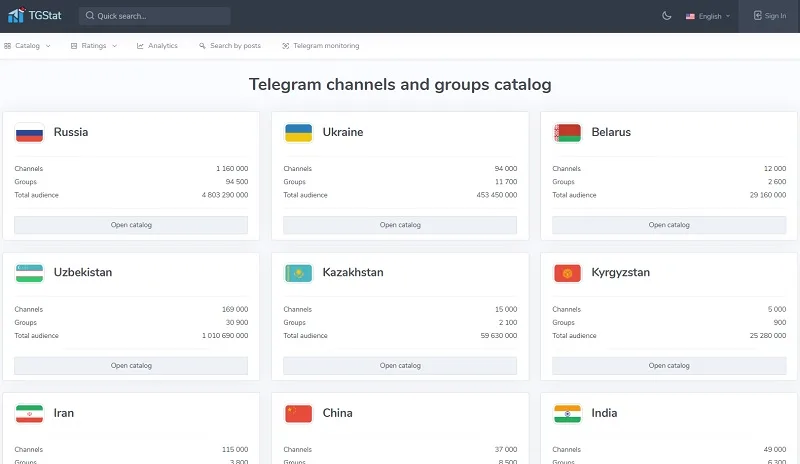Screen dimensions: 800x464
Task: Open Telegram monitoring page
Action: point(321,46)
